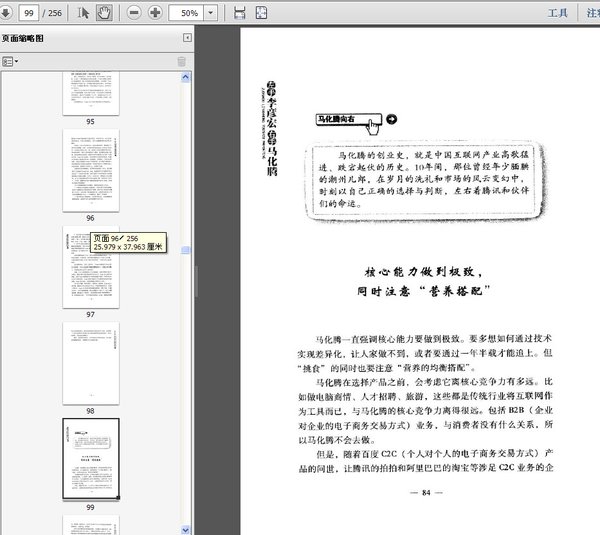
Task: Select page 97 thumbnail
Action: pyautogui.click(x=91, y=267)
